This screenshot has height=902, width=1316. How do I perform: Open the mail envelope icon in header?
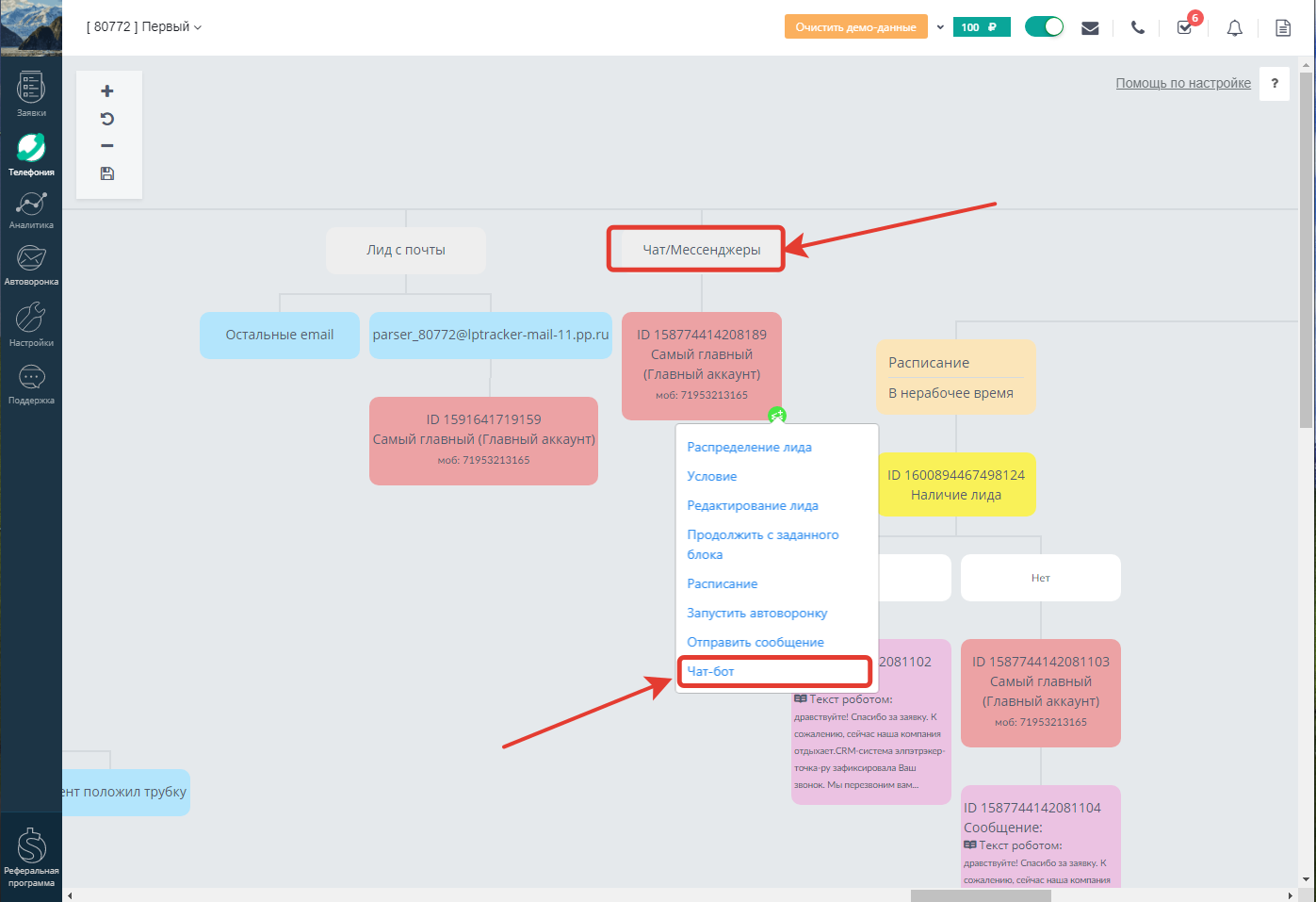pos(1090,27)
